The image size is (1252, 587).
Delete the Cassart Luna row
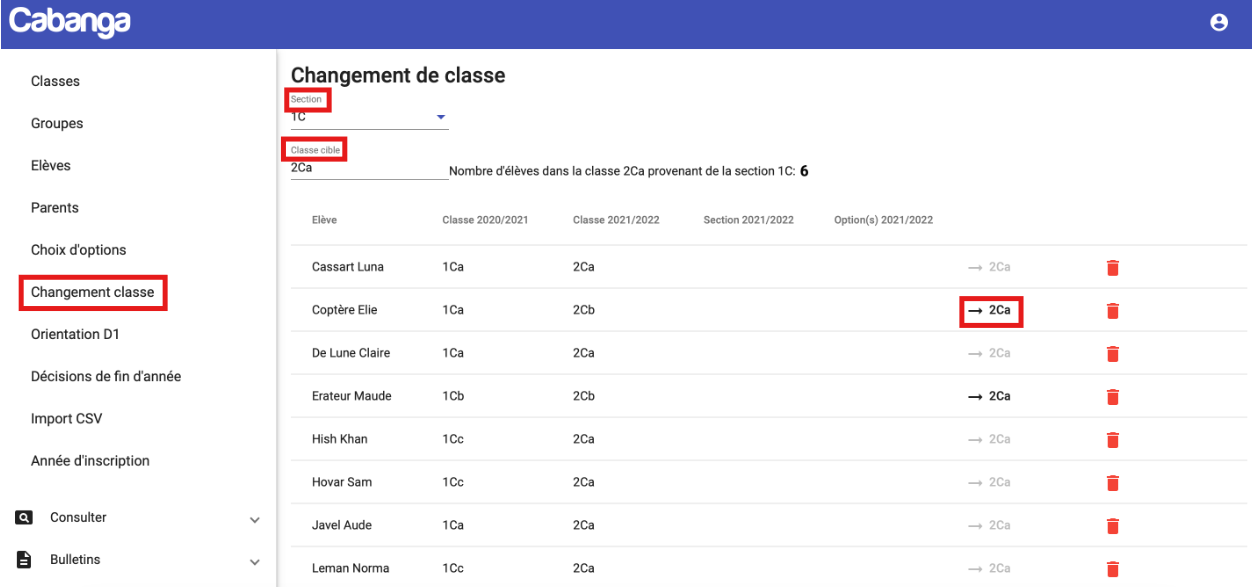[1112, 267]
